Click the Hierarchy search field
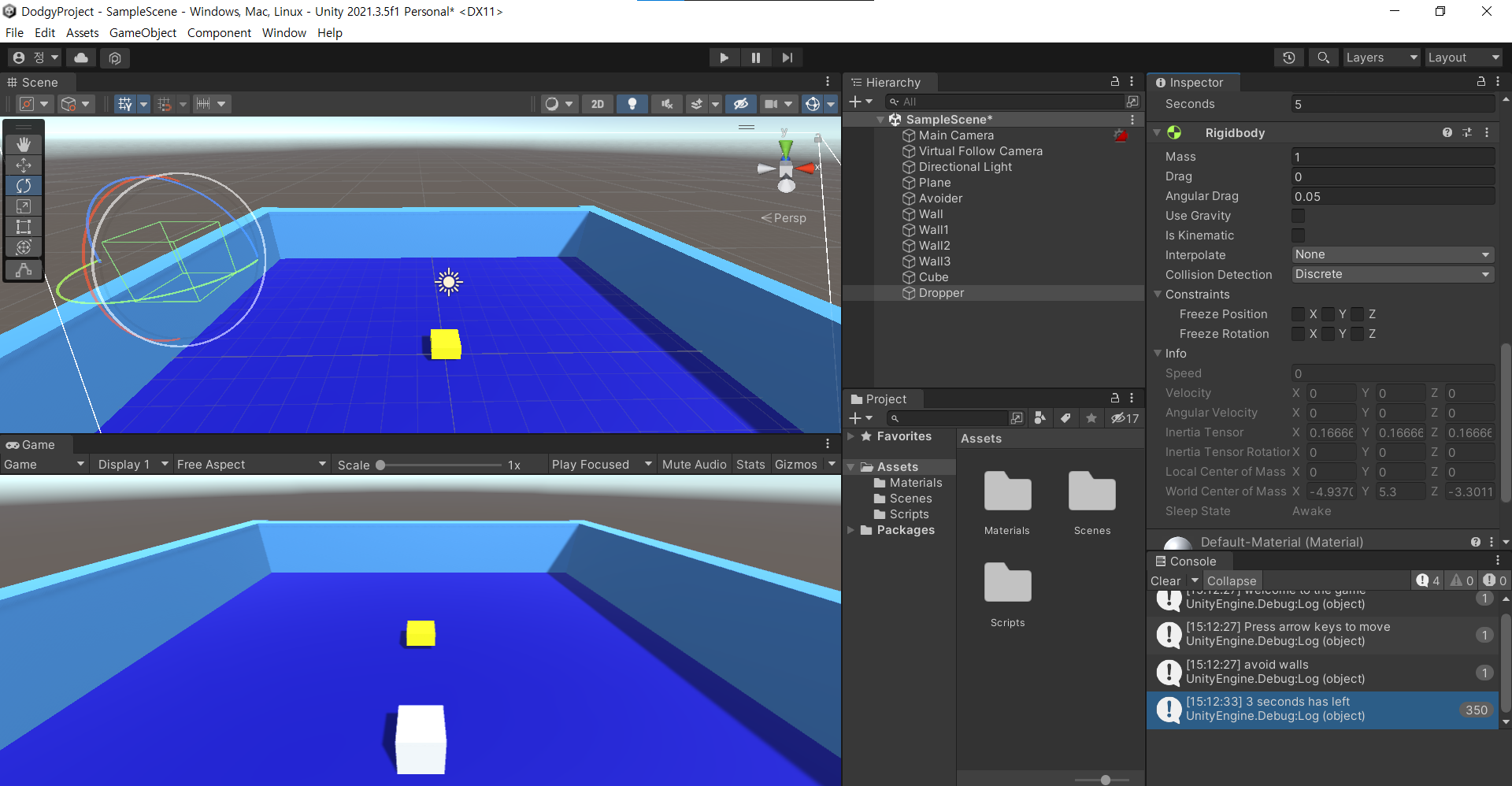The width and height of the screenshot is (1512, 786). [1004, 102]
